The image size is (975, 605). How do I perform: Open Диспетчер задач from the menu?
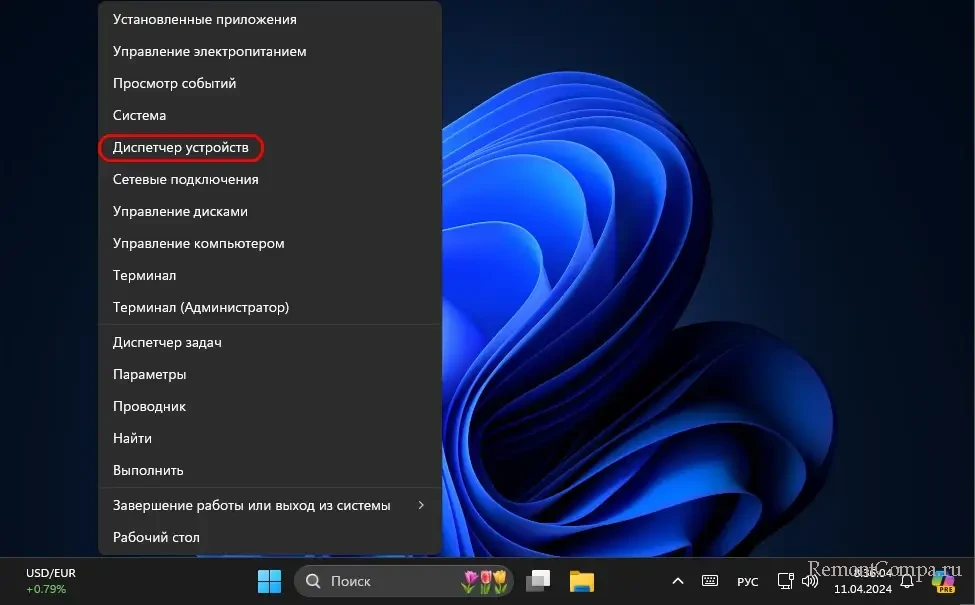(167, 343)
